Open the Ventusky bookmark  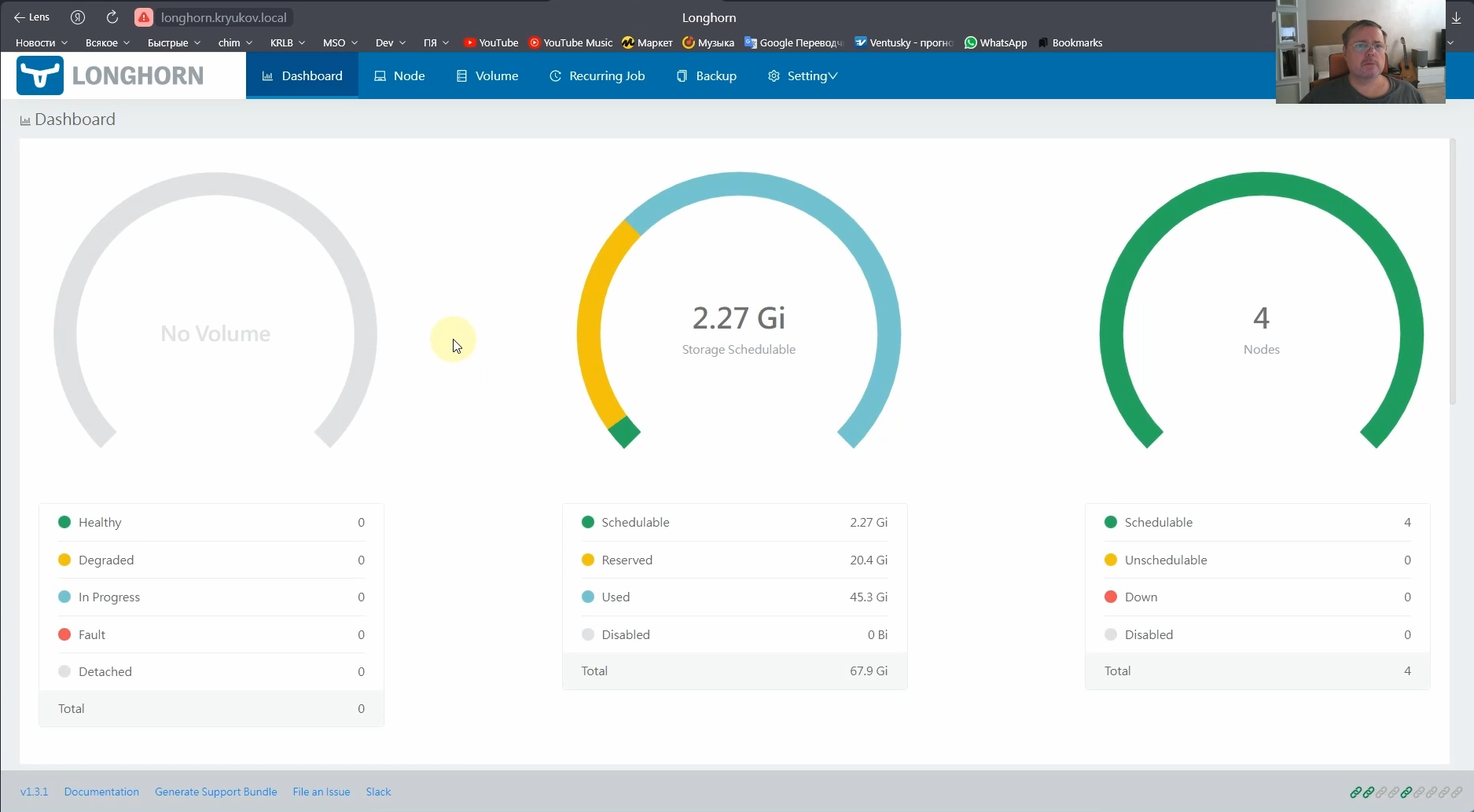pos(904,42)
